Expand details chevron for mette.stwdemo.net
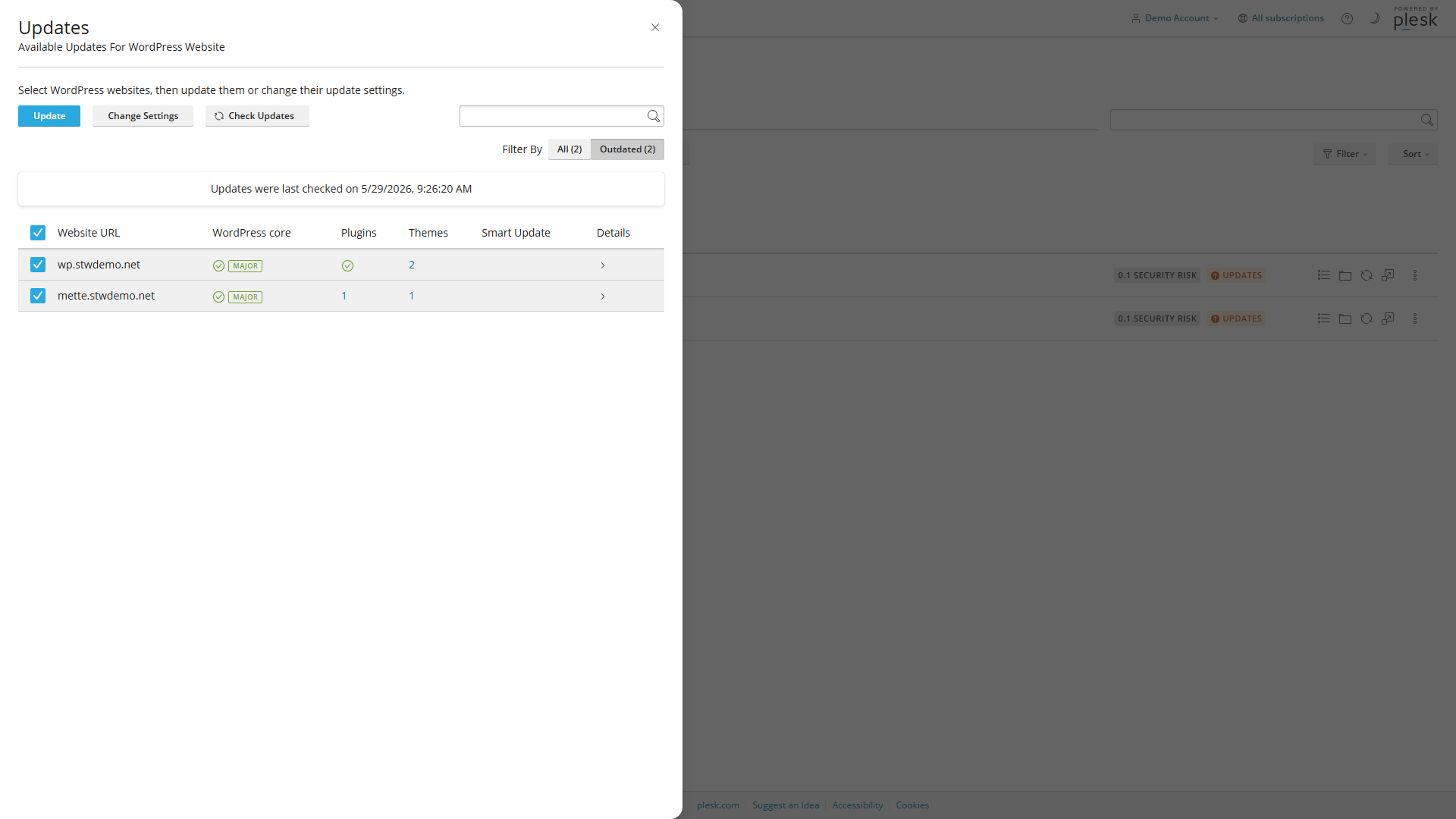This screenshot has width=1456, height=819. tap(603, 297)
